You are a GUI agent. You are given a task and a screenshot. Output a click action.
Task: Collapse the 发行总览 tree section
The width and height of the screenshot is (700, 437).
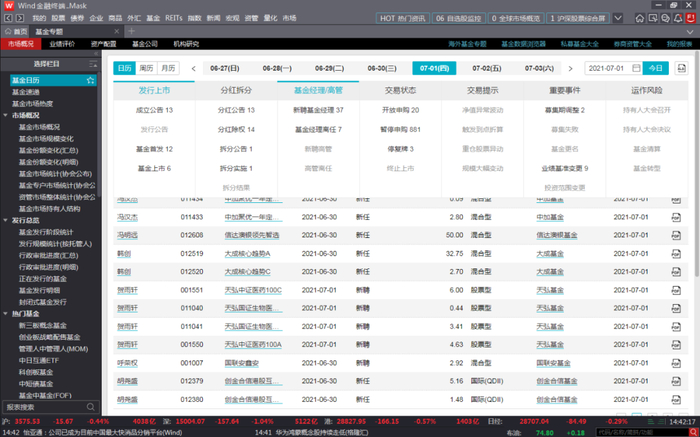7,221
